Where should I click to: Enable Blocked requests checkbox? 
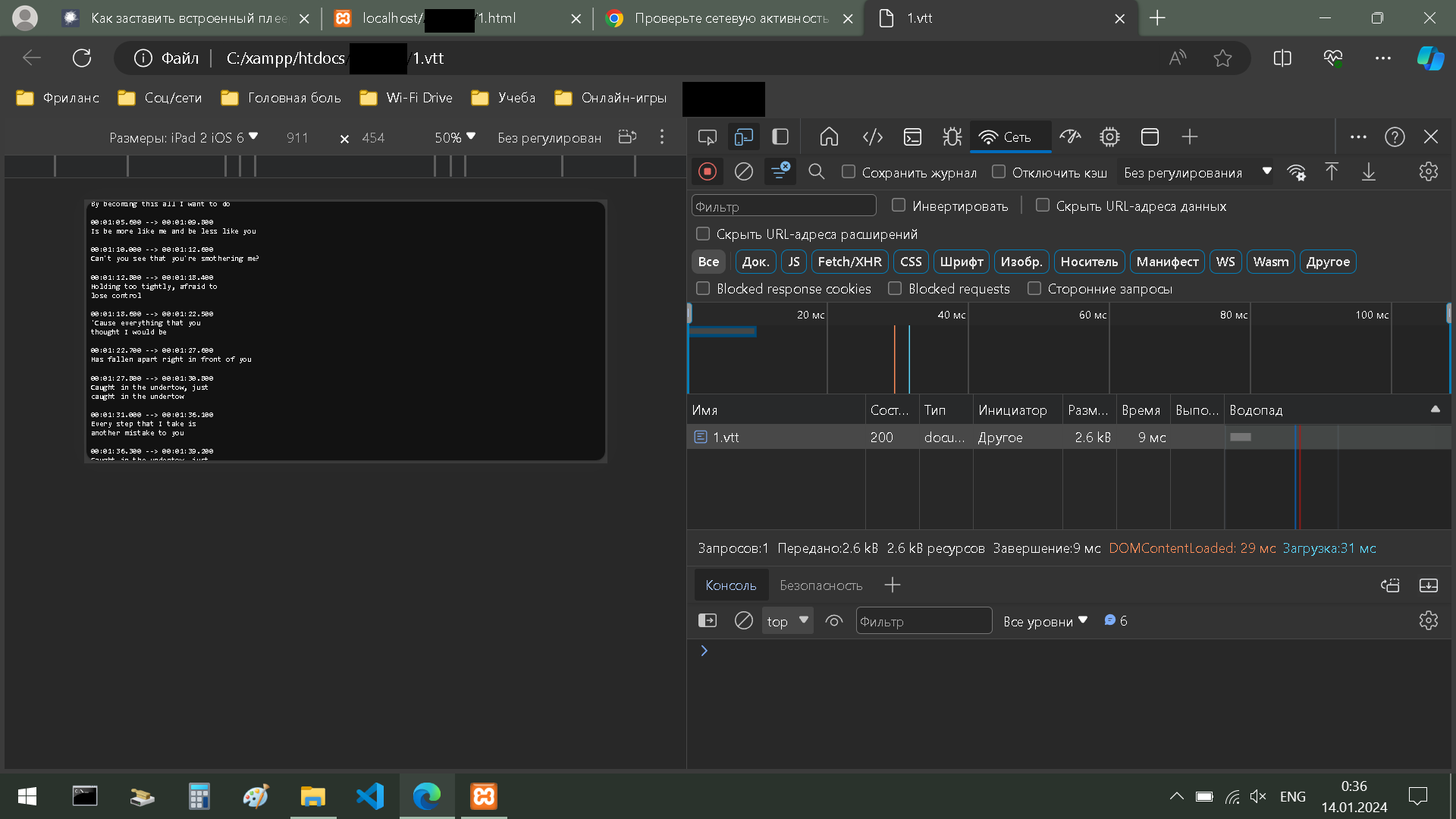895,288
